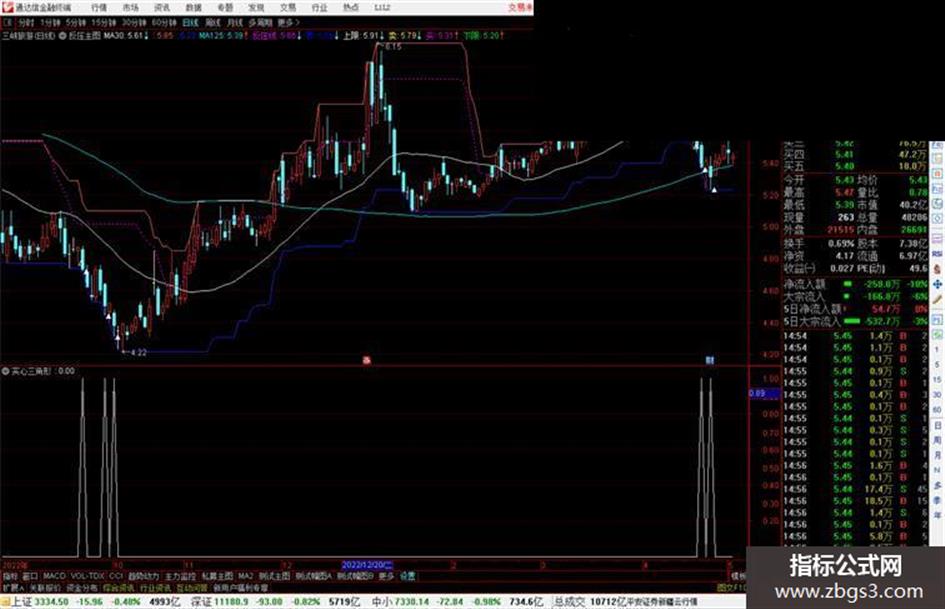Viewport: 945px width, 609px height.
Task: Click the RSI icon in the right sidebar
Action: 937,254
